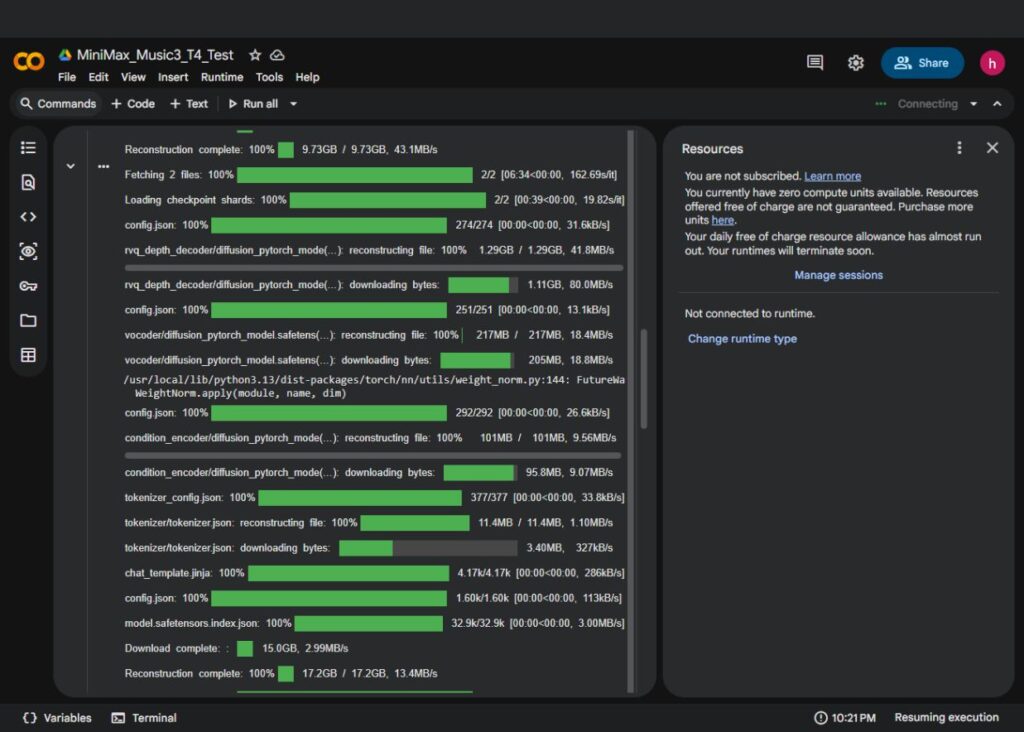Click the cell output vertical scrollbar
Screen dimensions: 1024x732
(x=631, y=411)
